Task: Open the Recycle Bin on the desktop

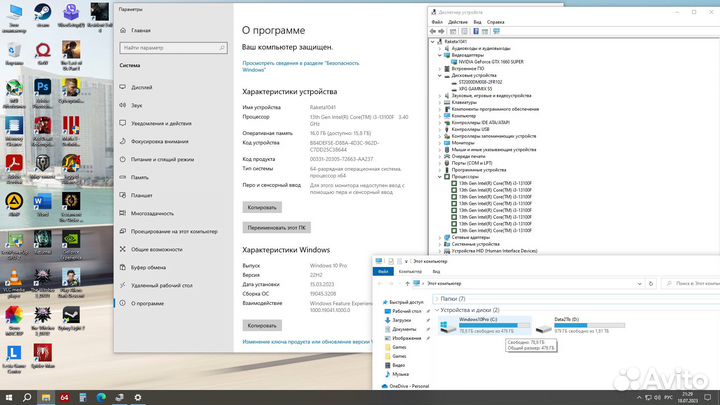Action: click(14, 53)
